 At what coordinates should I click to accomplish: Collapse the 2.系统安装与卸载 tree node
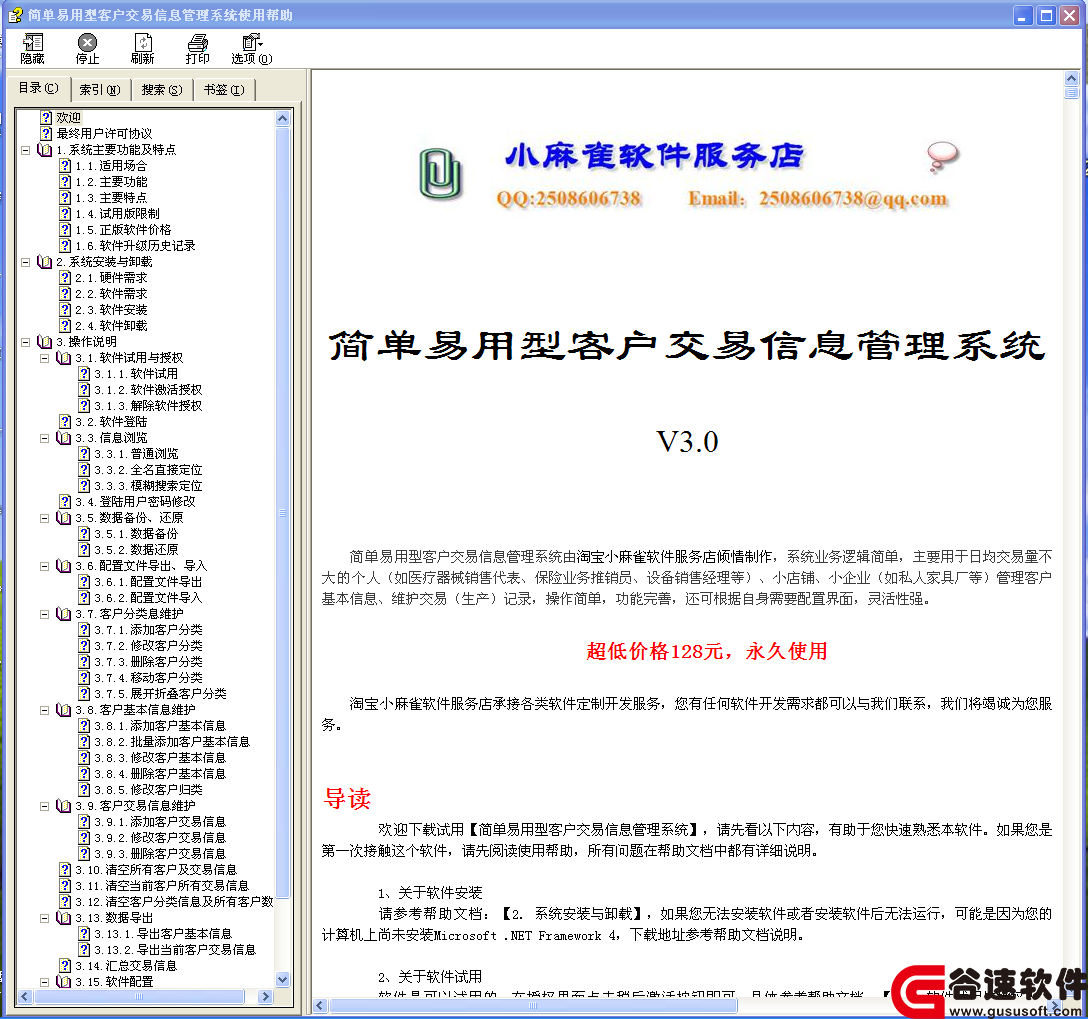pyautogui.click(x=26, y=262)
